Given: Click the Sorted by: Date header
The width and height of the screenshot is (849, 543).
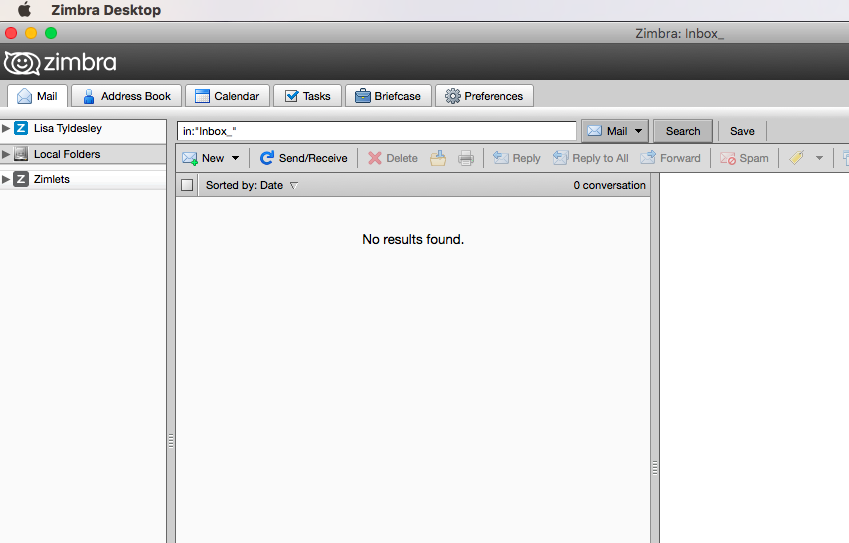Looking at the screenshot, I should point(252,185).
